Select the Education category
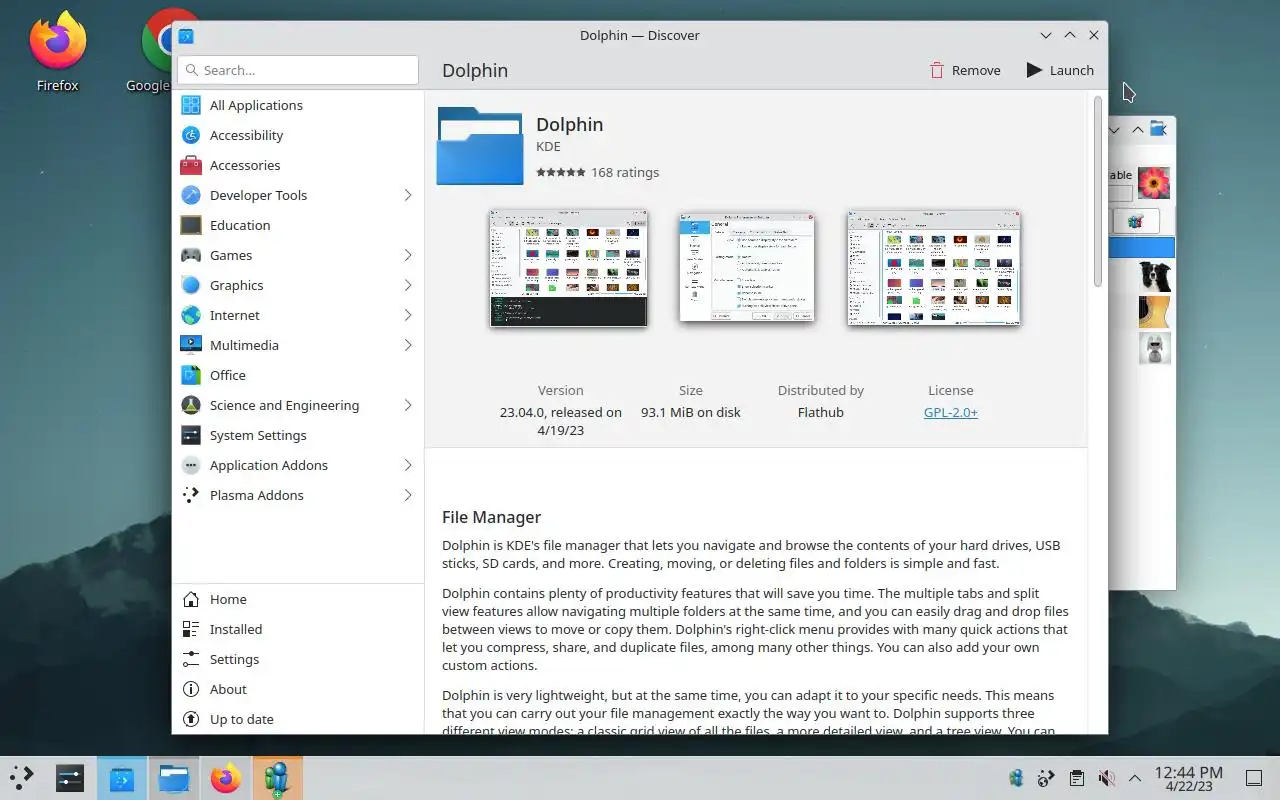This screenshot has width=1280, height=800. [x=298, y=225]
